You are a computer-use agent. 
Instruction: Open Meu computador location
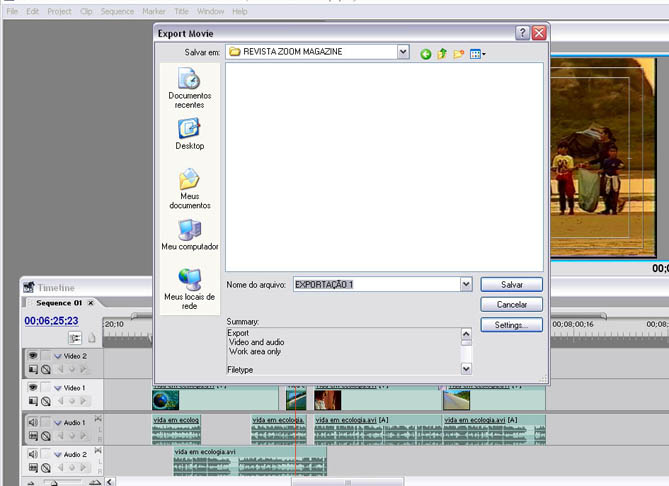(189, 236)
